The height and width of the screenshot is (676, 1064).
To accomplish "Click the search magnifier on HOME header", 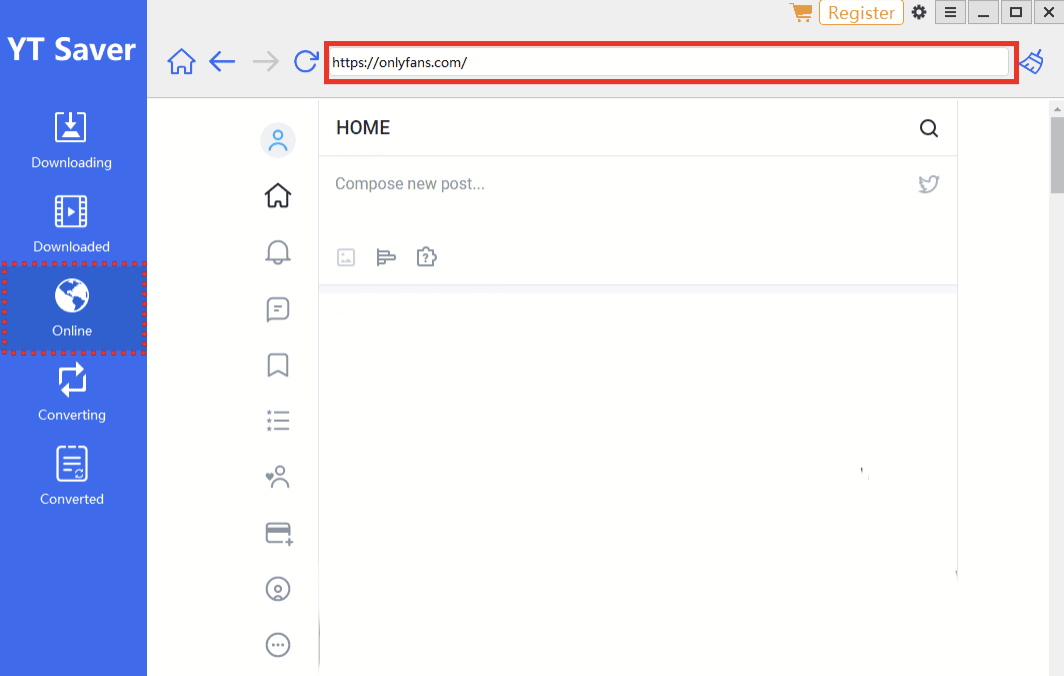I will click(x=929, y=128).
